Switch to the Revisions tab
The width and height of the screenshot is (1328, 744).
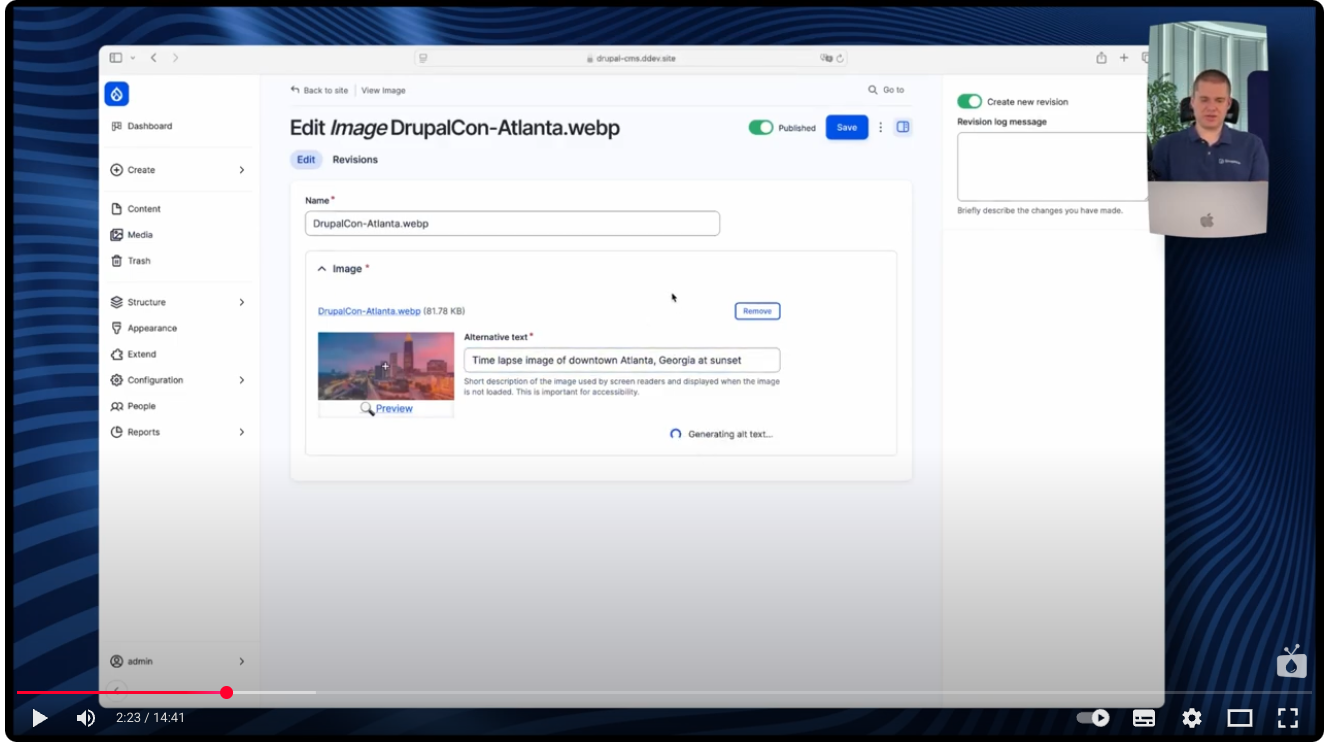(355, 159)
